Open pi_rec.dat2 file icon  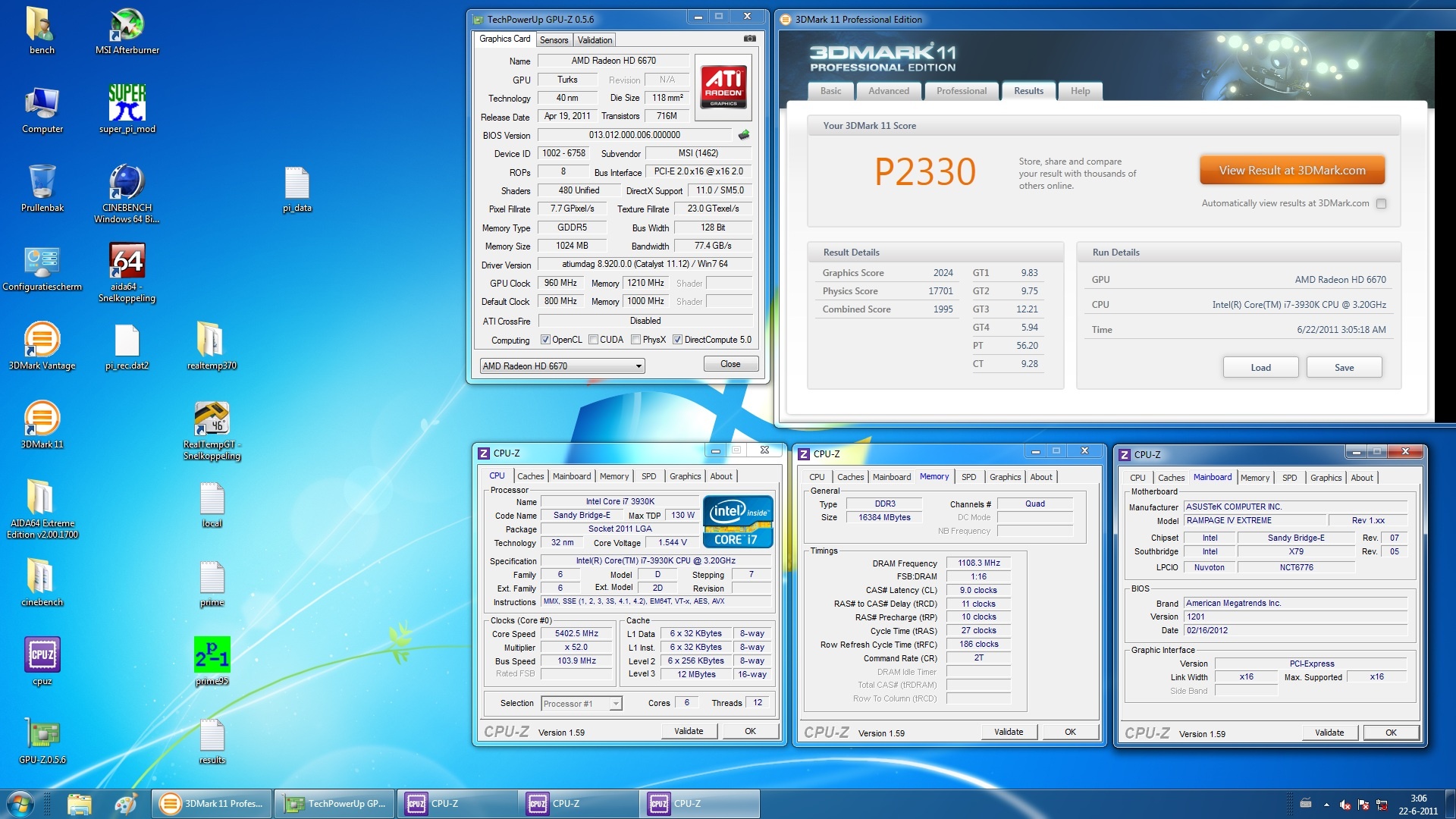[x=127, y=346]
